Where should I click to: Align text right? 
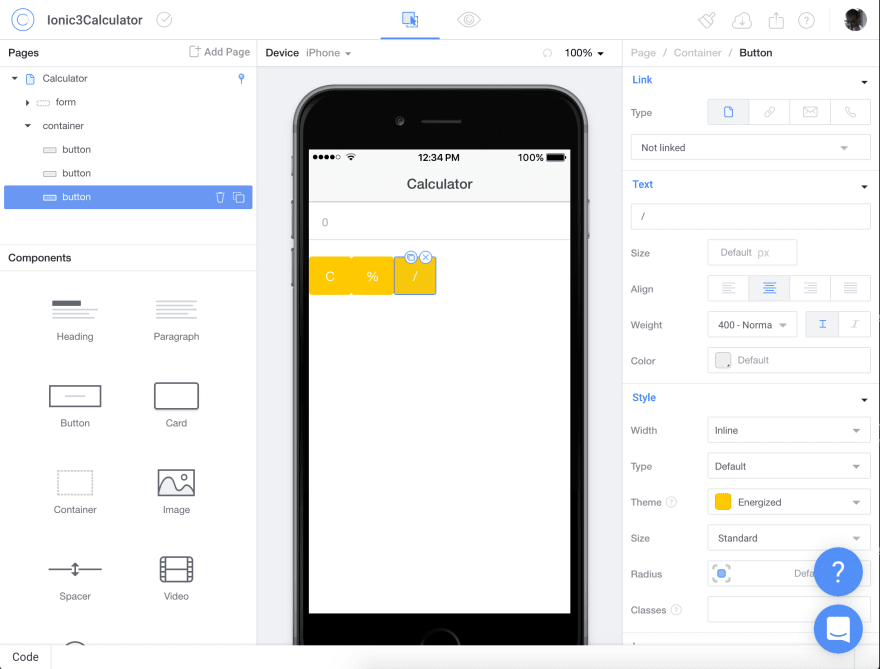[x=810, y=288]
